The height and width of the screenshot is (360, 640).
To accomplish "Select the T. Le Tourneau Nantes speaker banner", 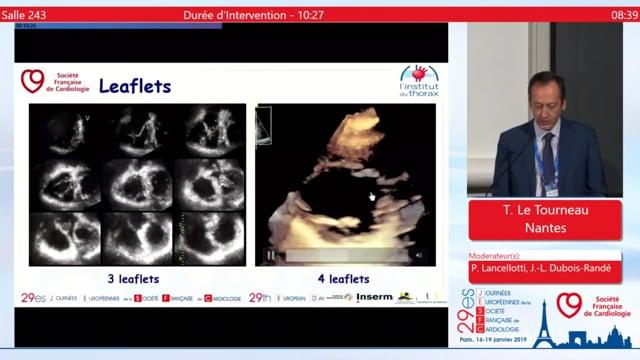I will [545, 220].
